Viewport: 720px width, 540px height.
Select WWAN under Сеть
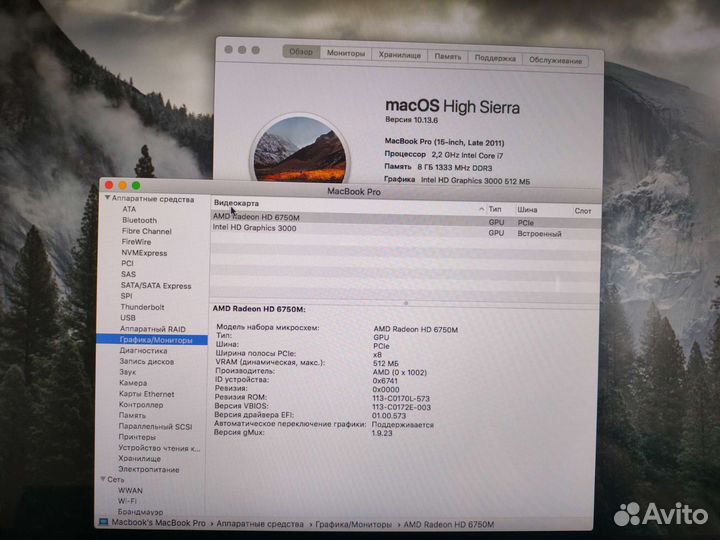pos(130,490)
